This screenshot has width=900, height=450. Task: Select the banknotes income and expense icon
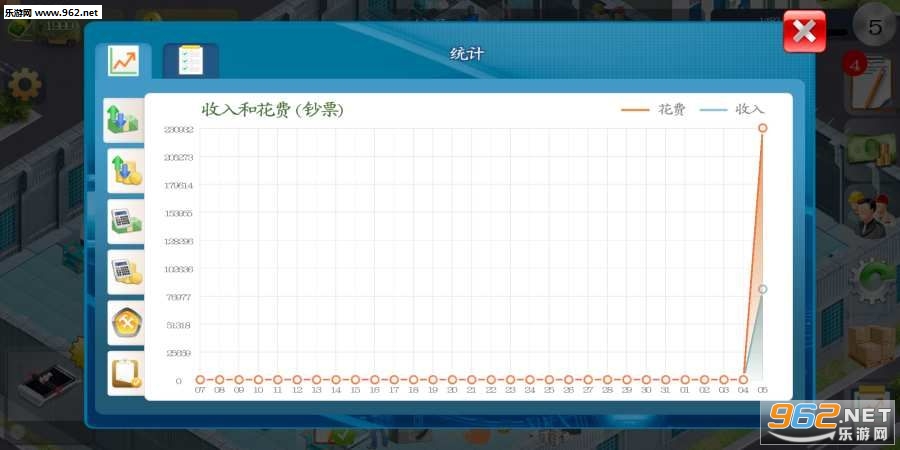[x=123, y=119]
